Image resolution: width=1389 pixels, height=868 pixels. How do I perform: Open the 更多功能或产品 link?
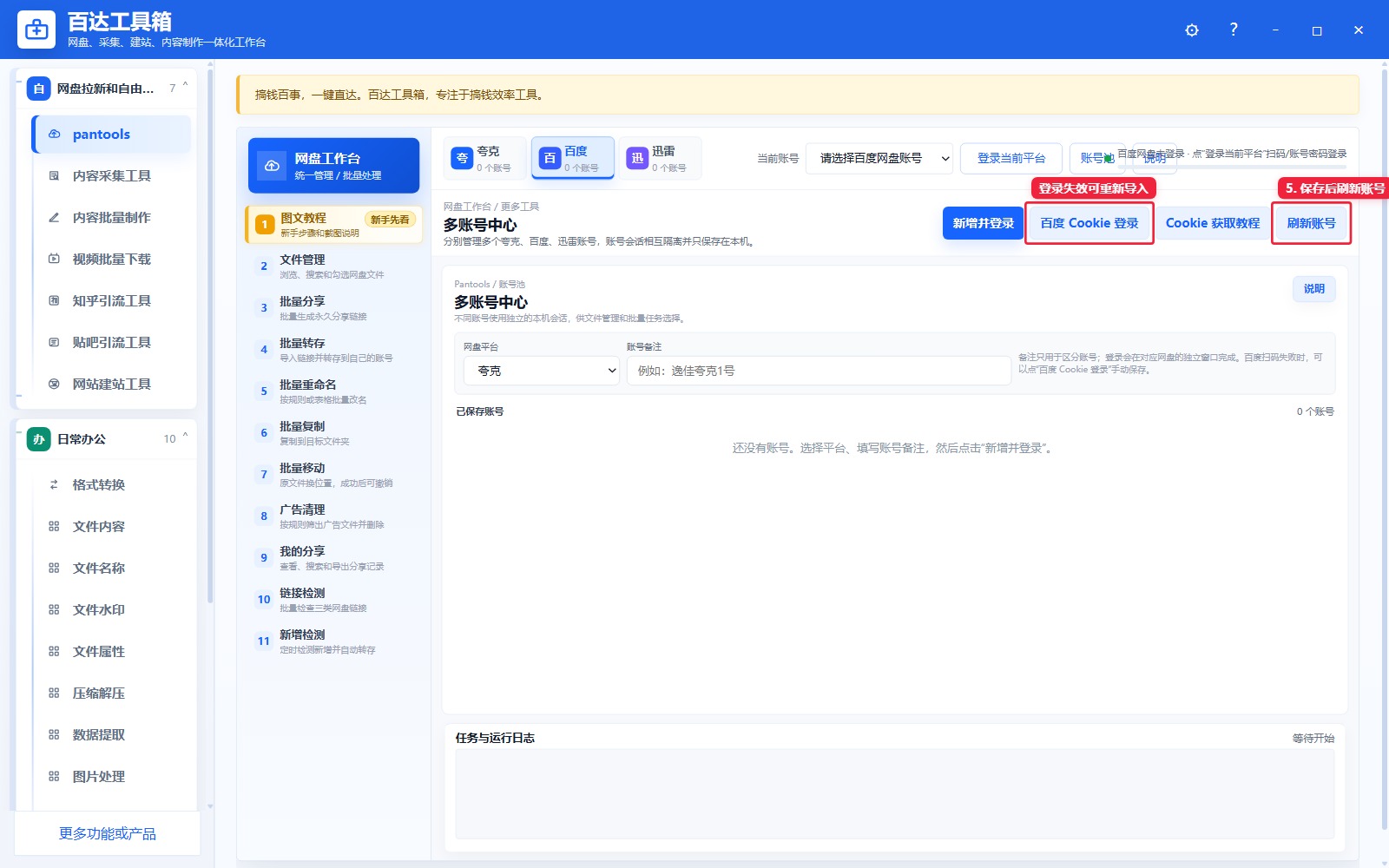(x=108, y=833)
